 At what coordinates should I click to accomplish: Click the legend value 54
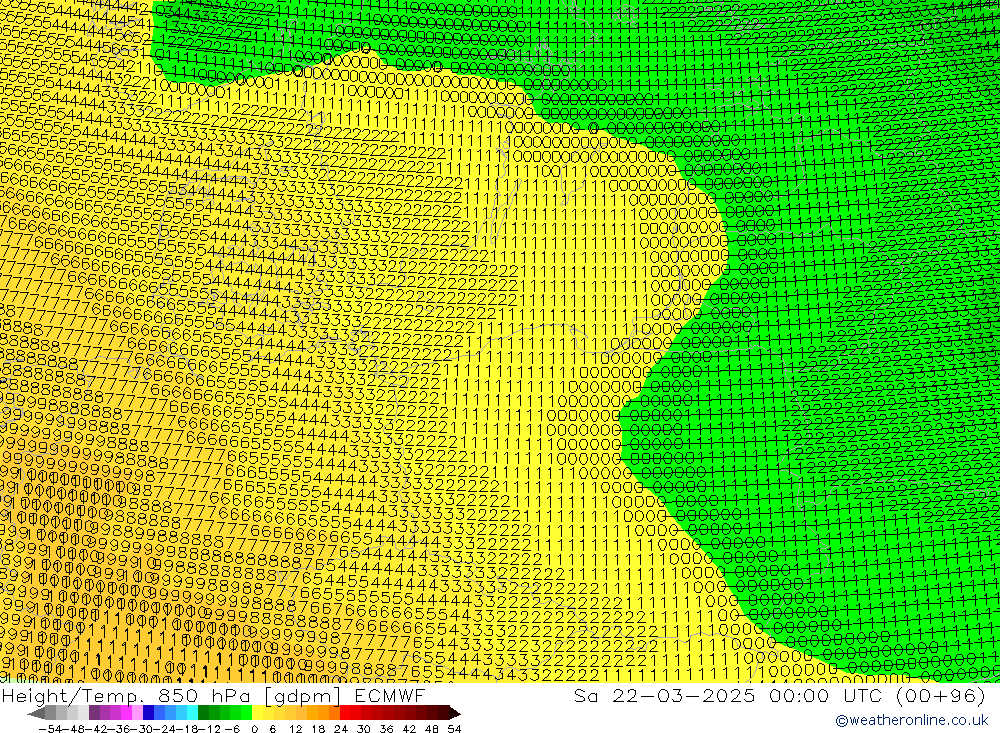[x=454, y=729]
